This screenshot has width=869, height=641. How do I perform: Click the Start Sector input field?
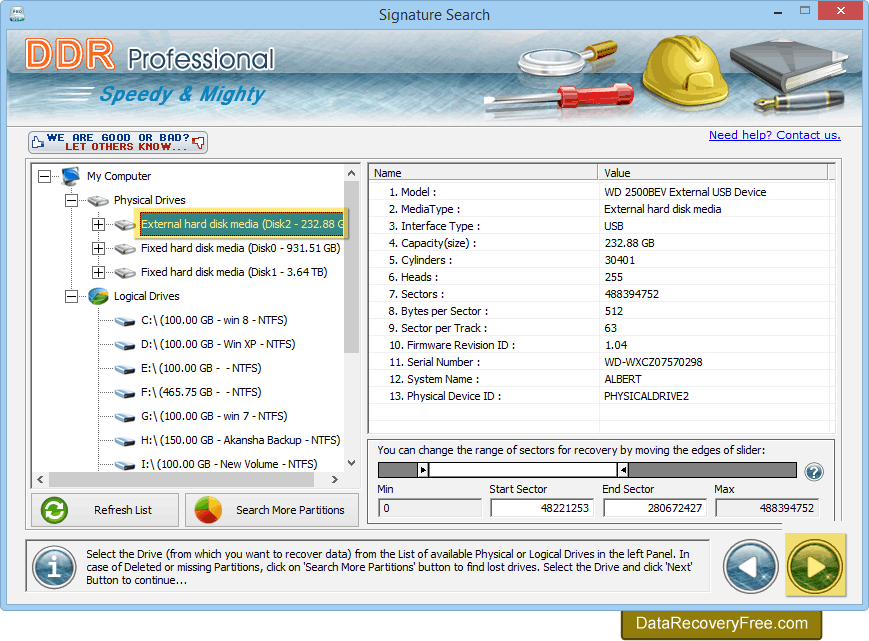542,508
